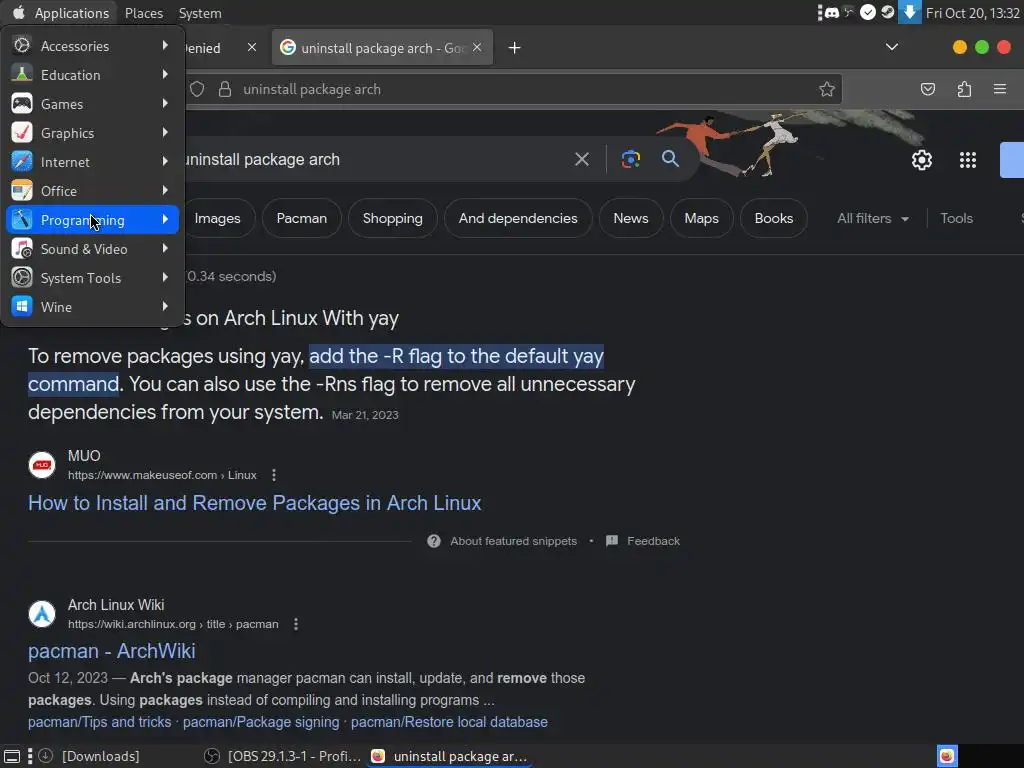Open the Accessories submenu

pos(92,46)
